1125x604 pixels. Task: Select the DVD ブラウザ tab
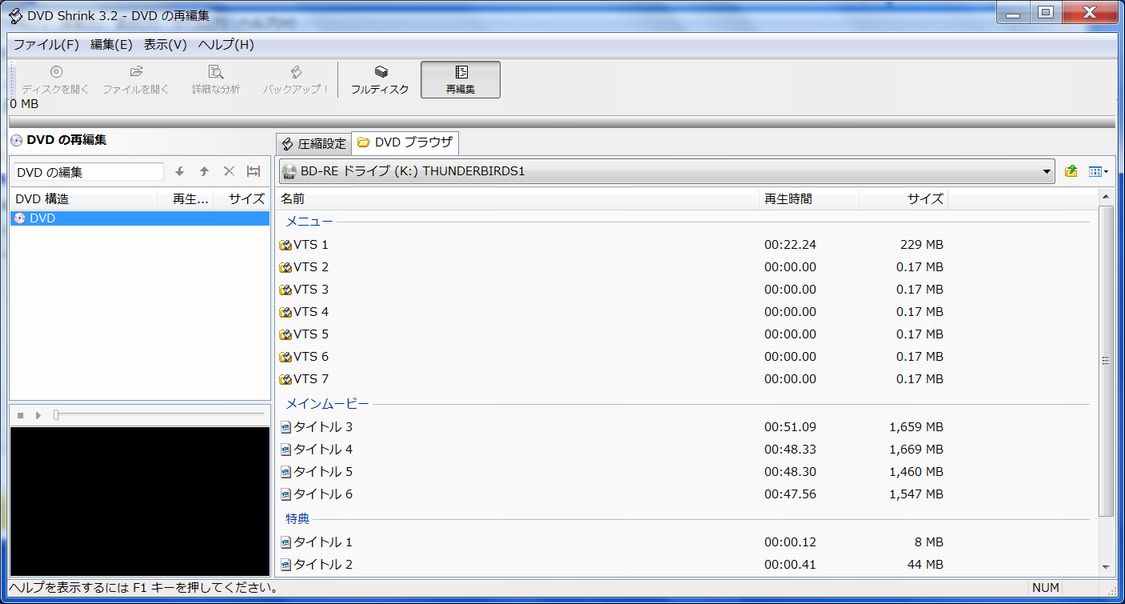click(x=405, y=143)
